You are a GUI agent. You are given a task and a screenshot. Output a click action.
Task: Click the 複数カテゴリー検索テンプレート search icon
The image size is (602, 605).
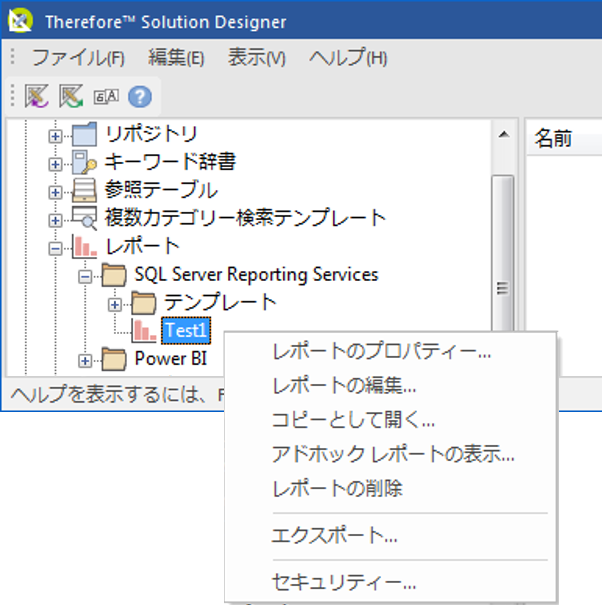pos(85,218)
